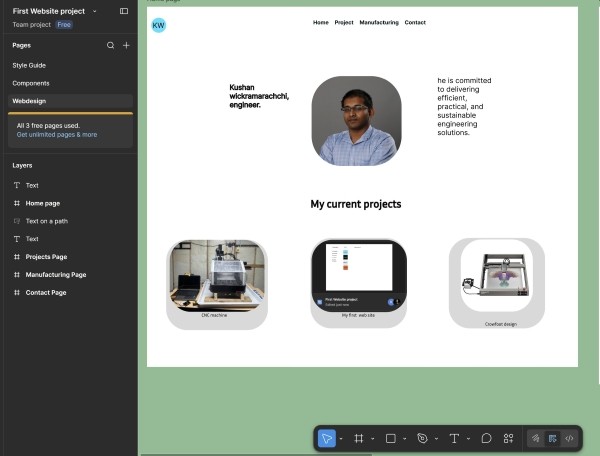
Task: Select the Crowfoot design project card
Action: pyautogui.click(x=497, y=283)
